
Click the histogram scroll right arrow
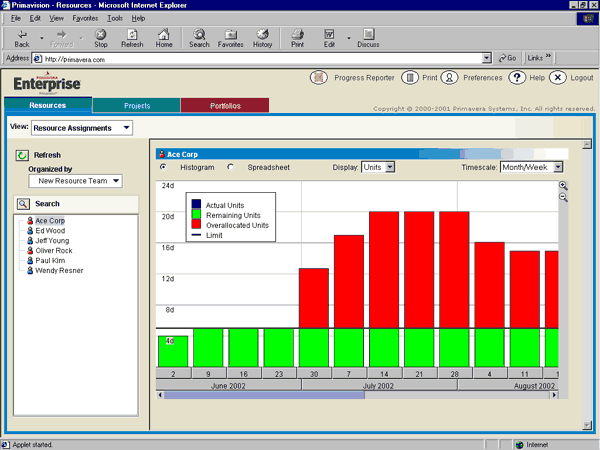point(554,395)
